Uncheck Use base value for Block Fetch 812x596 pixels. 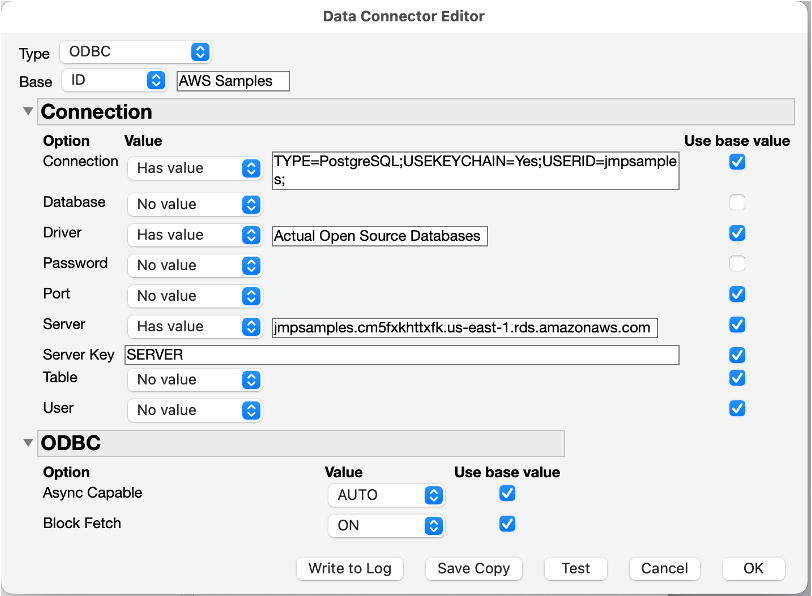(507, 524)
